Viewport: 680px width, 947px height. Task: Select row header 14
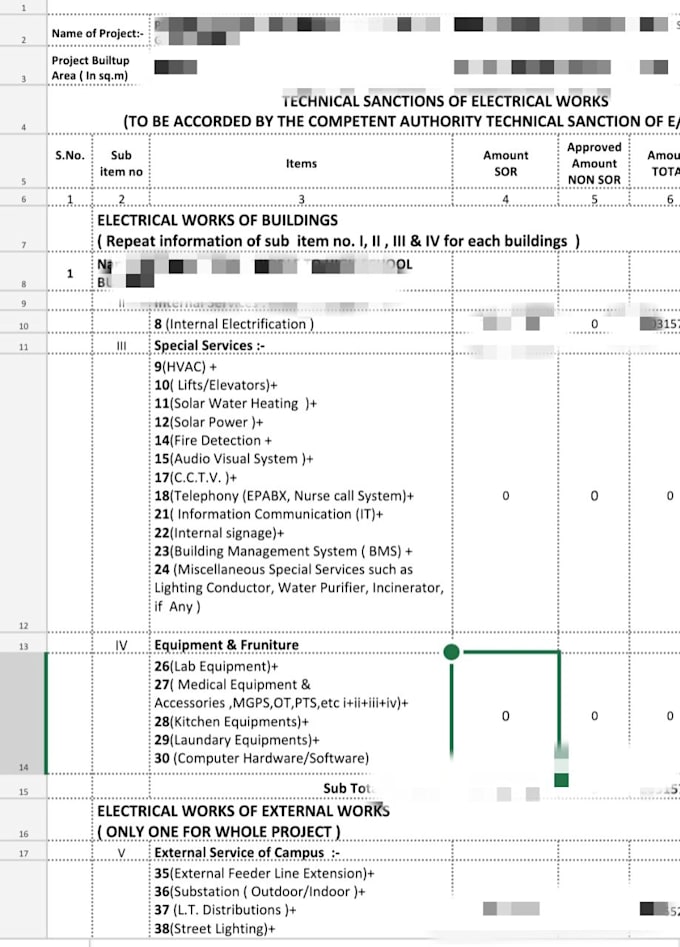[24, 713]
